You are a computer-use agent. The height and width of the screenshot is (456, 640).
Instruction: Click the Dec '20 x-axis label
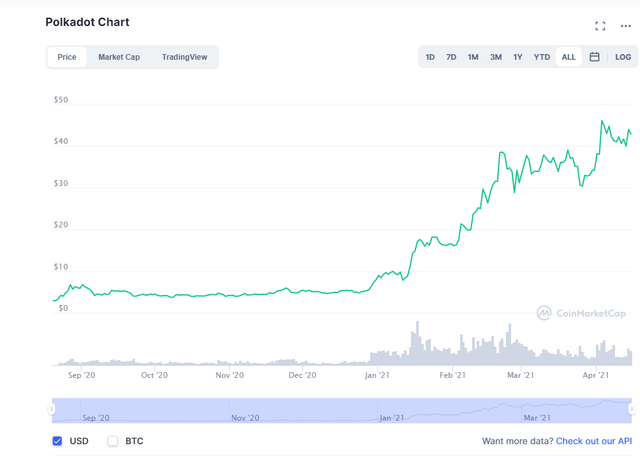[x=302, y=375]
